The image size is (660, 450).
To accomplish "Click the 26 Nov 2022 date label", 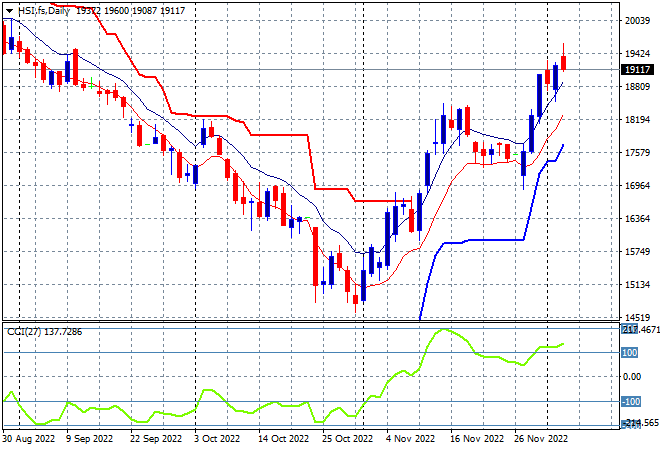I will pyautogui.click(x=541, y=439).
